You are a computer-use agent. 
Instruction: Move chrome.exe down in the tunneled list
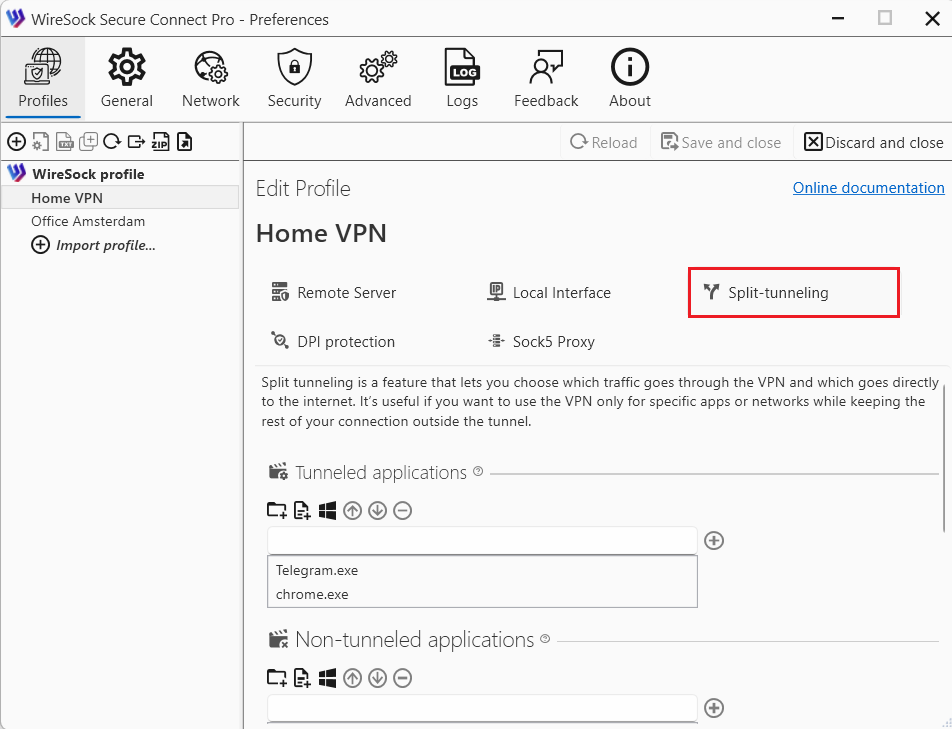(x=377, y=510)
